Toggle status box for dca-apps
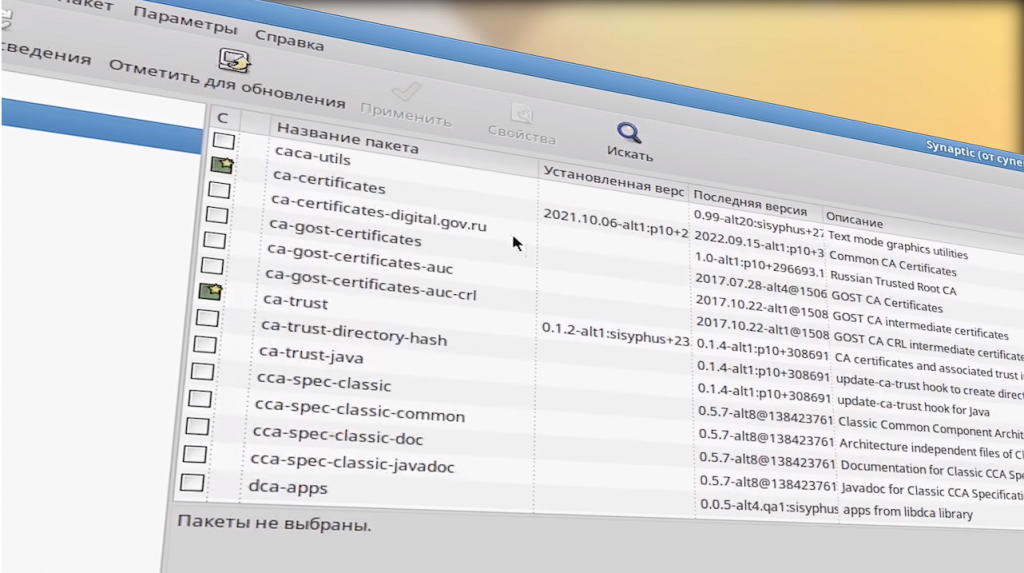 pos(191,483)
